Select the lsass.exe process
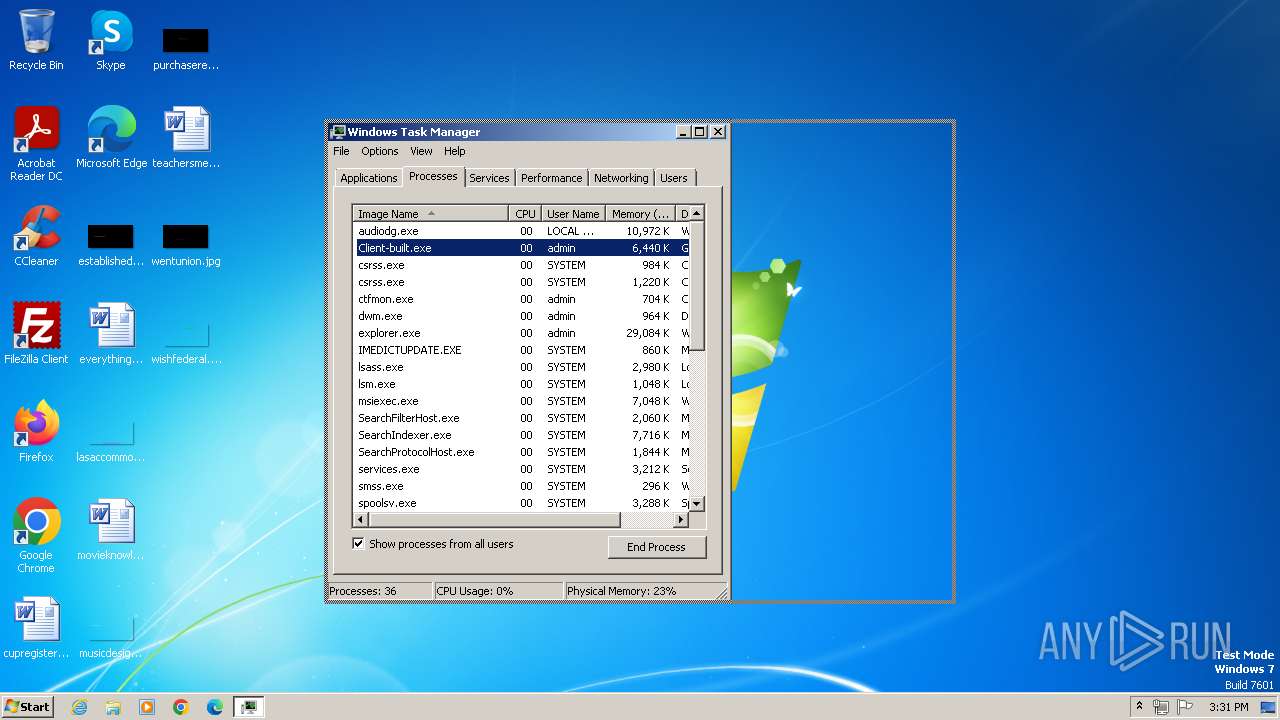The width and height of the screenshot is (1280, 720). click(x=521, y=367)
